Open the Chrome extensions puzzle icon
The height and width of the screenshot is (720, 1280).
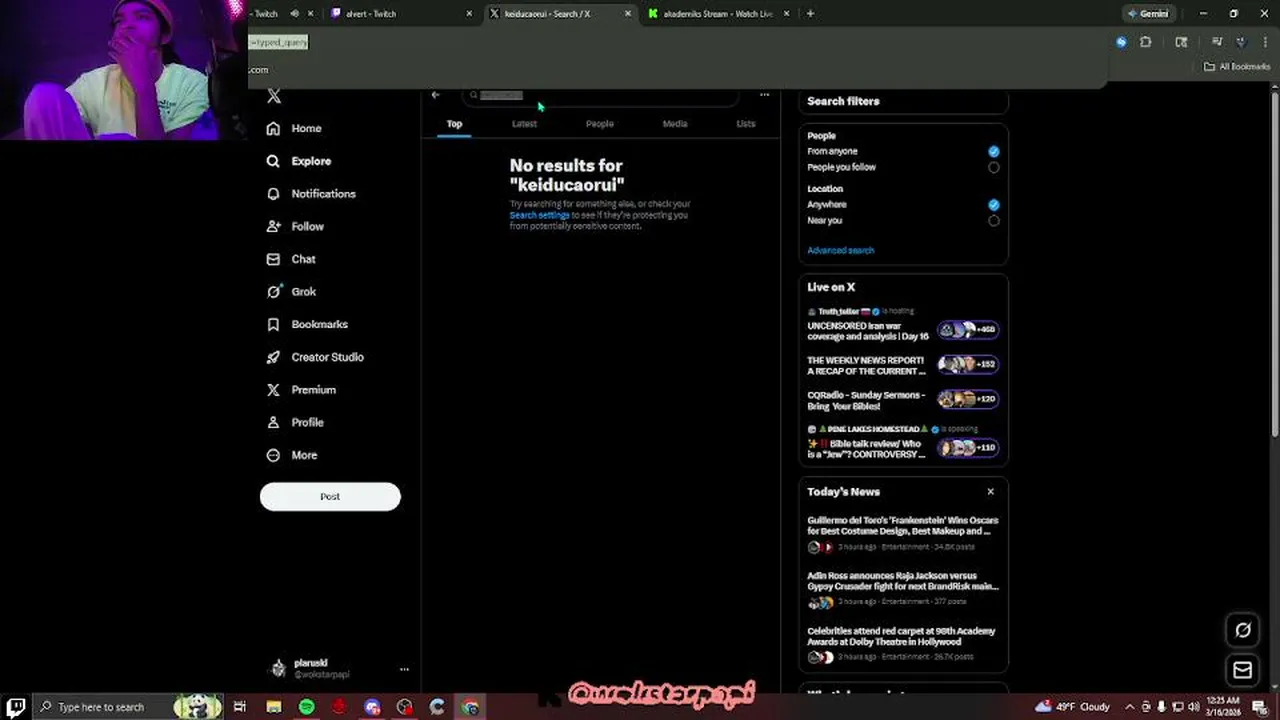pyautogui.click(x=1145, y=42)
